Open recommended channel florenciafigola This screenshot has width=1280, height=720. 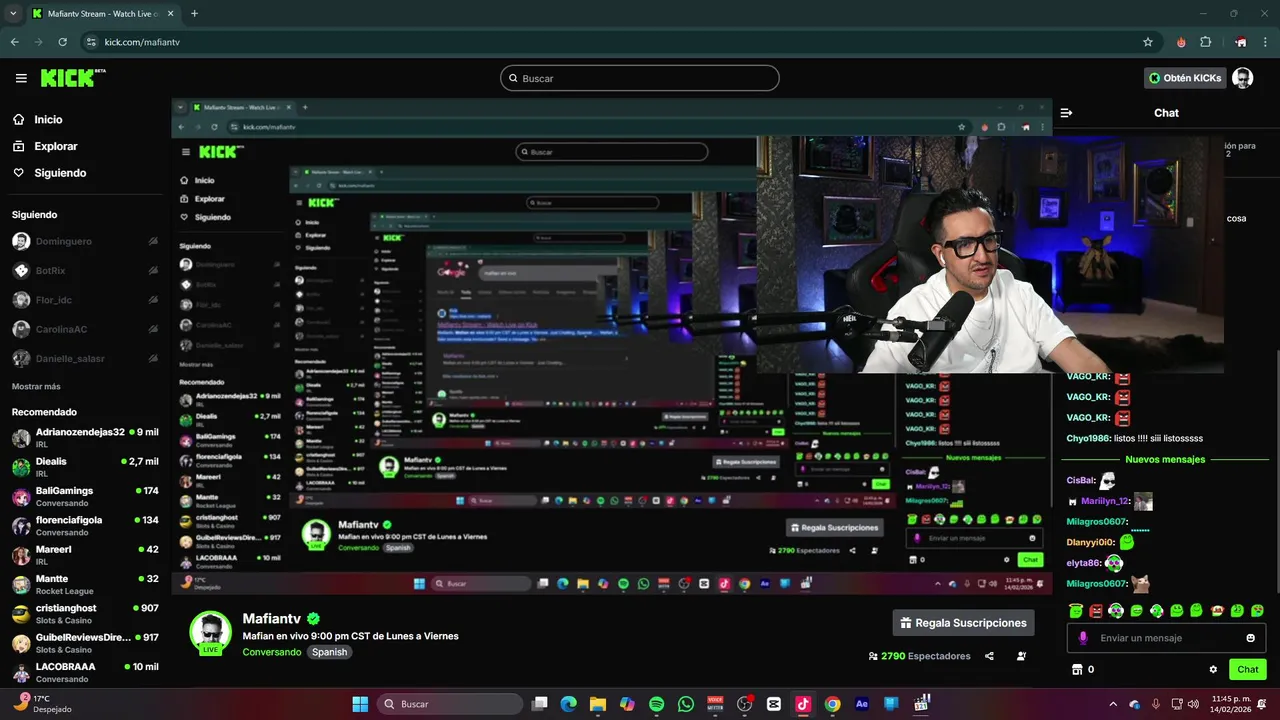tap(85, 526)
